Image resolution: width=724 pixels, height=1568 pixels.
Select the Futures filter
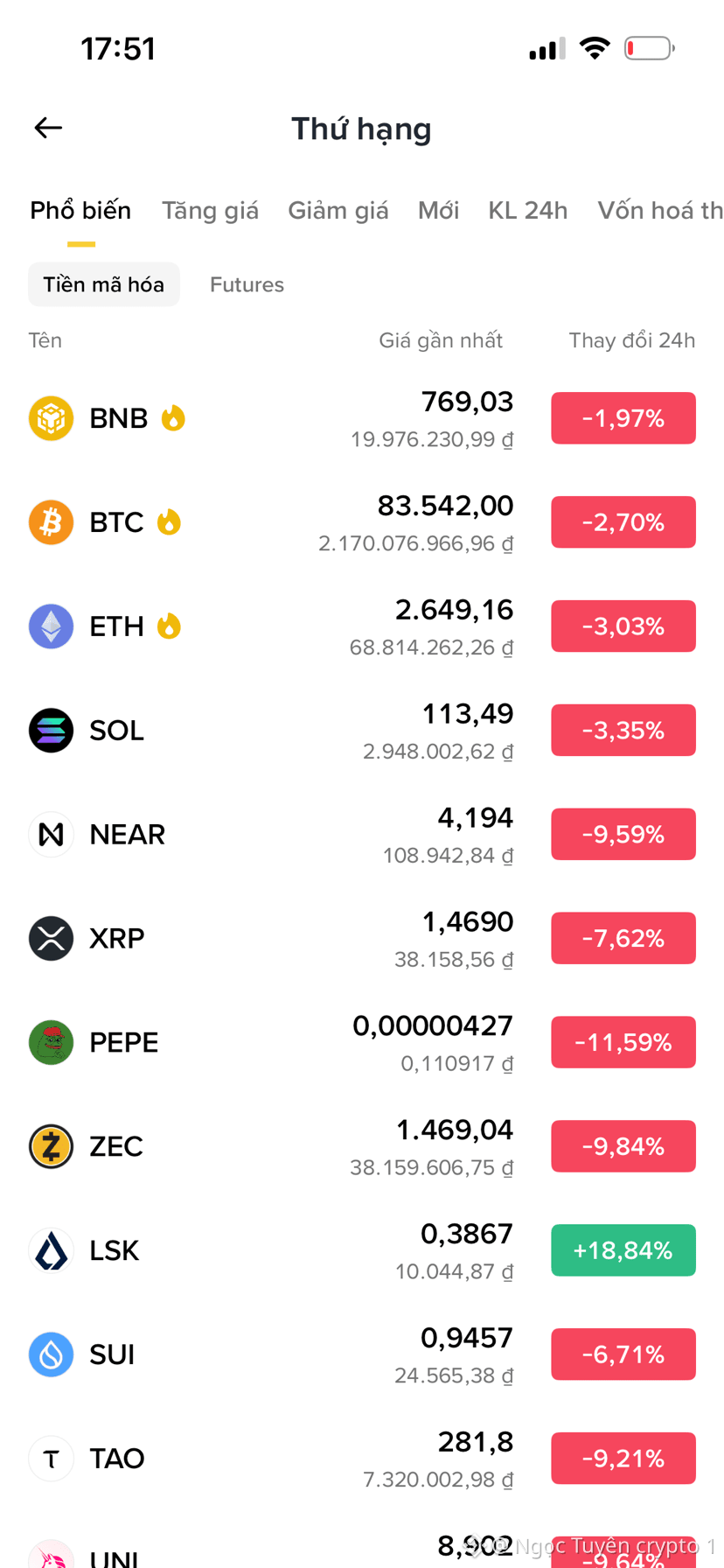coord(247,284)
